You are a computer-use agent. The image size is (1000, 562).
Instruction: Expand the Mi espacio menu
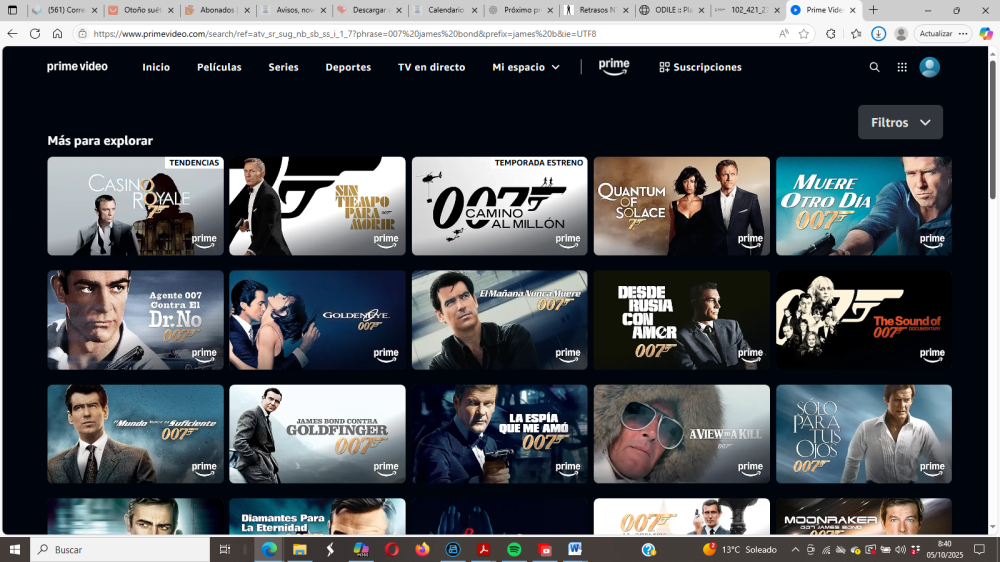(526, 67)
